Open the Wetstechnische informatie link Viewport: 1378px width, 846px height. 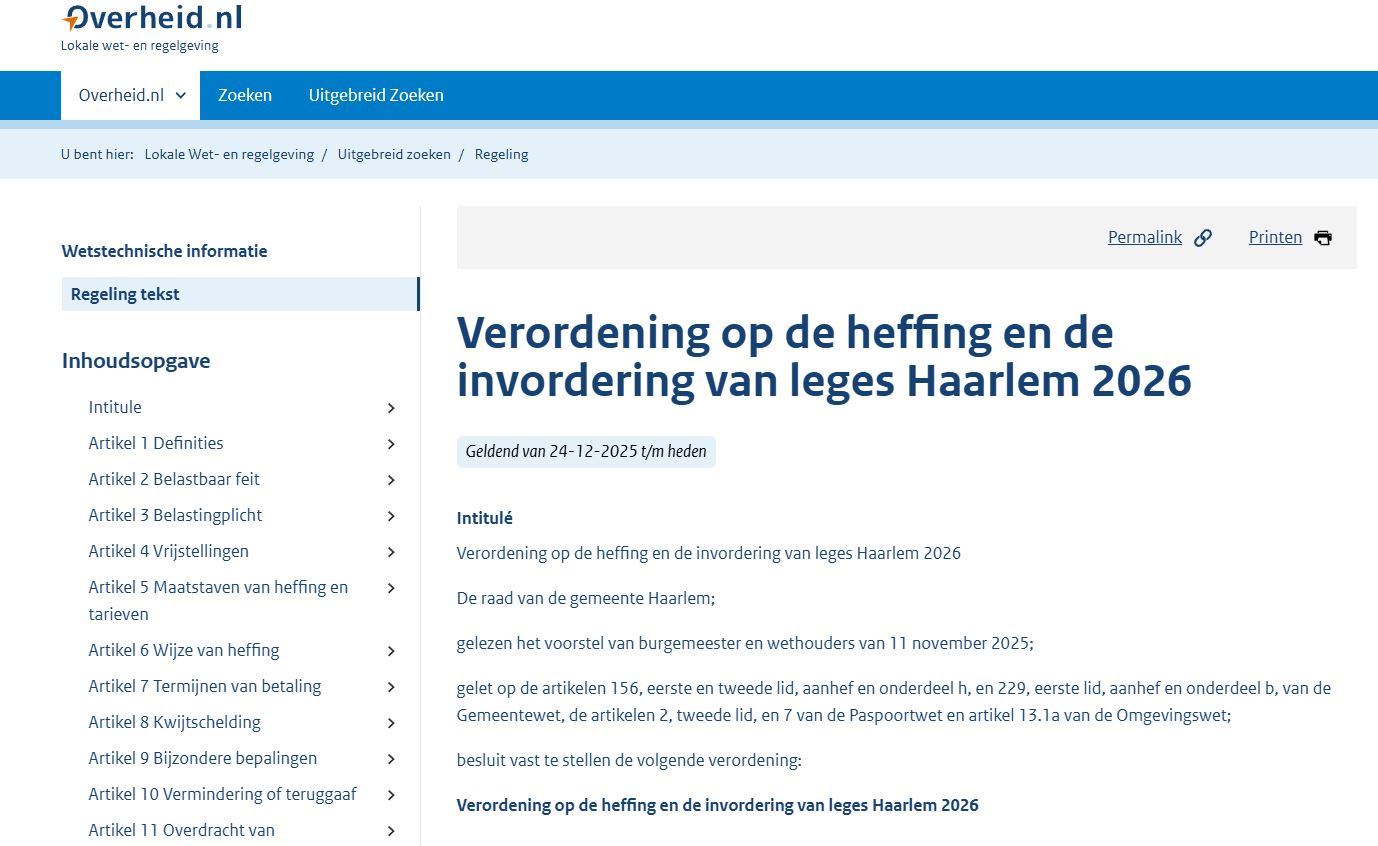click(x=164, y=251)
